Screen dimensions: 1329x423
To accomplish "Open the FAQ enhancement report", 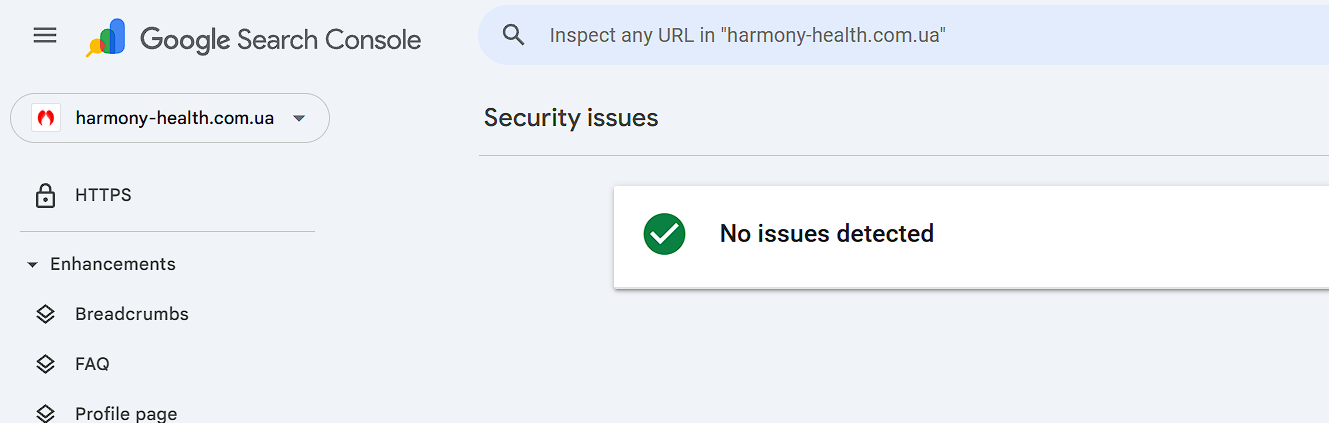I will (x=92, y=364).
